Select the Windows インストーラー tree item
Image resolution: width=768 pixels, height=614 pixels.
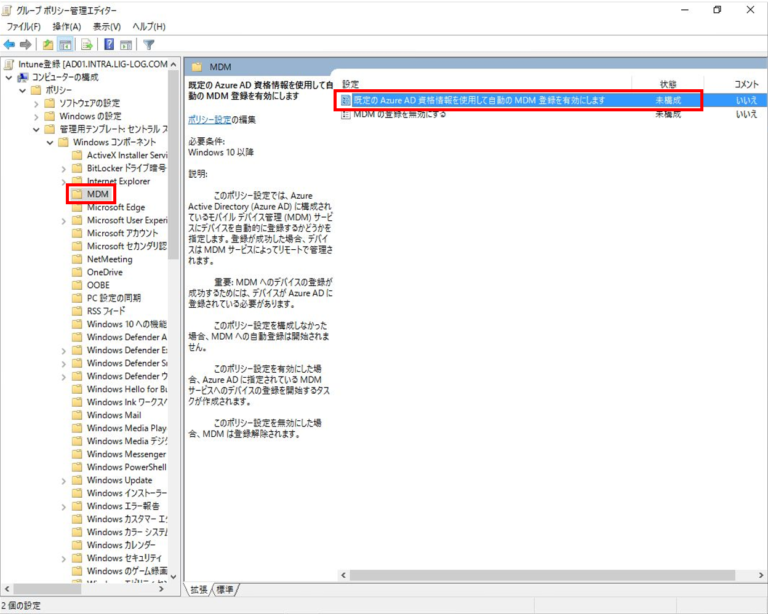coord(126,493)
